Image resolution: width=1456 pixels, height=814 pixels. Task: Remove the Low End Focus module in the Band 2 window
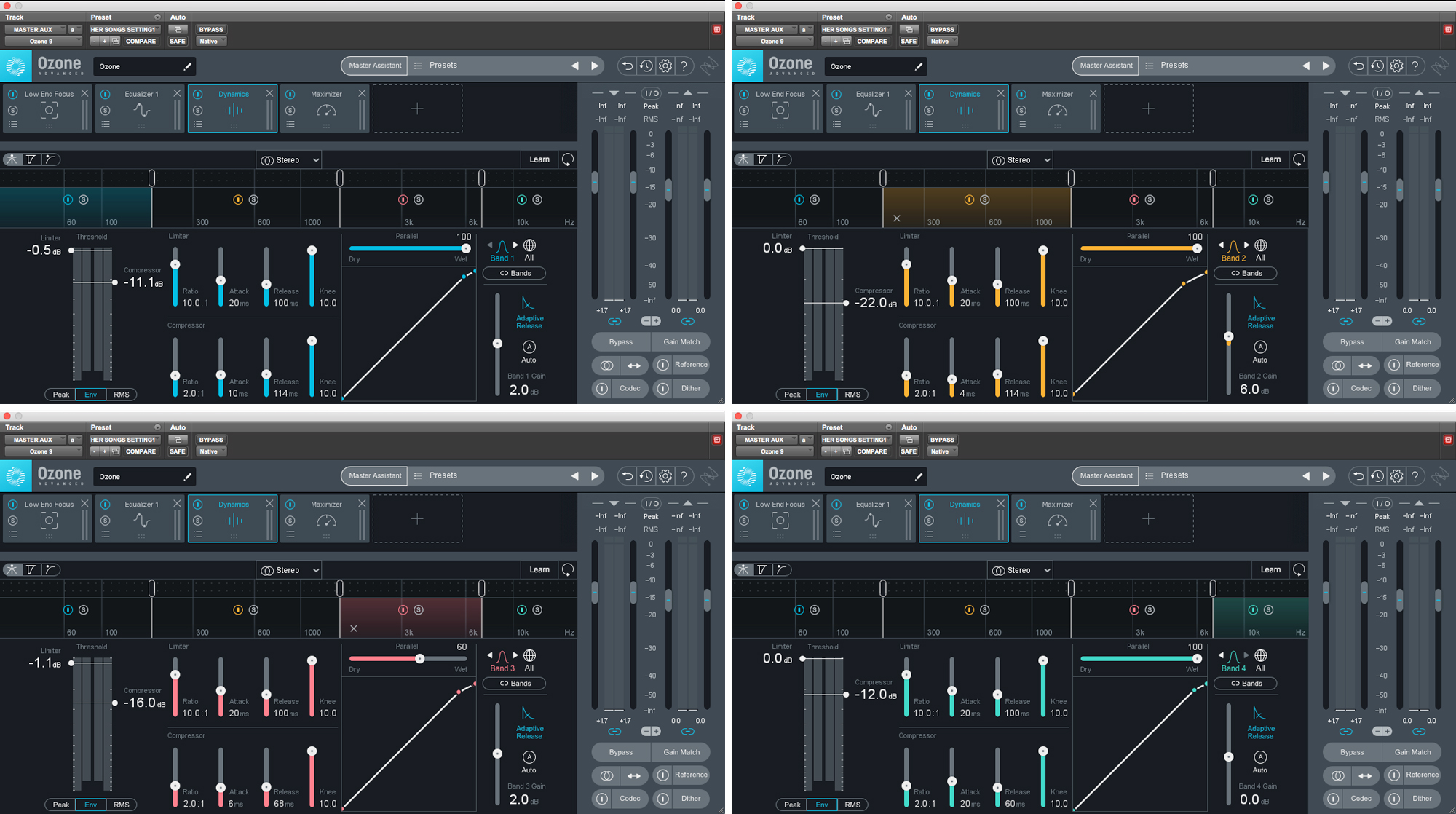point(816,93)
